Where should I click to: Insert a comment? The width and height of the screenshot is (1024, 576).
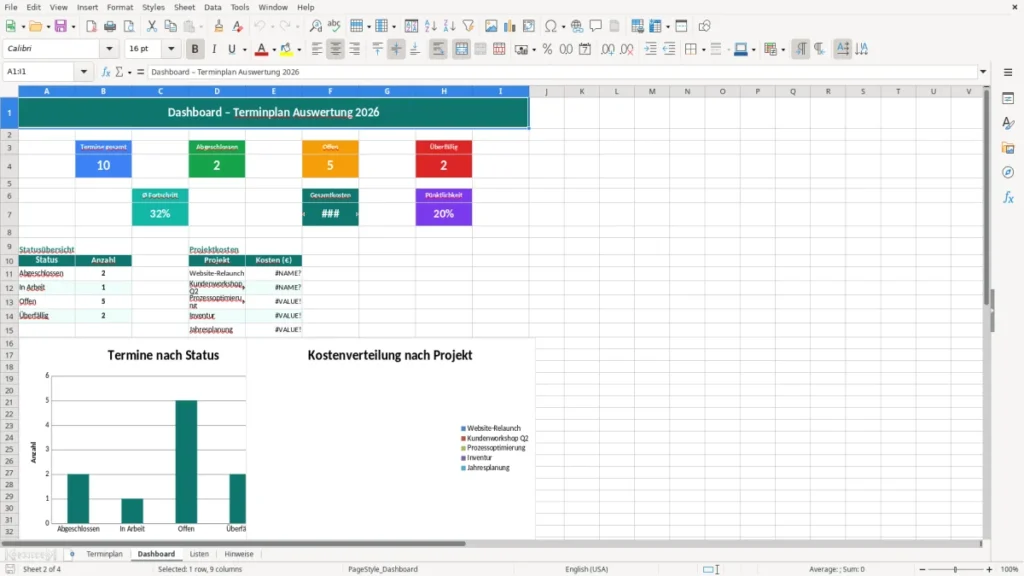pos(596,26)
